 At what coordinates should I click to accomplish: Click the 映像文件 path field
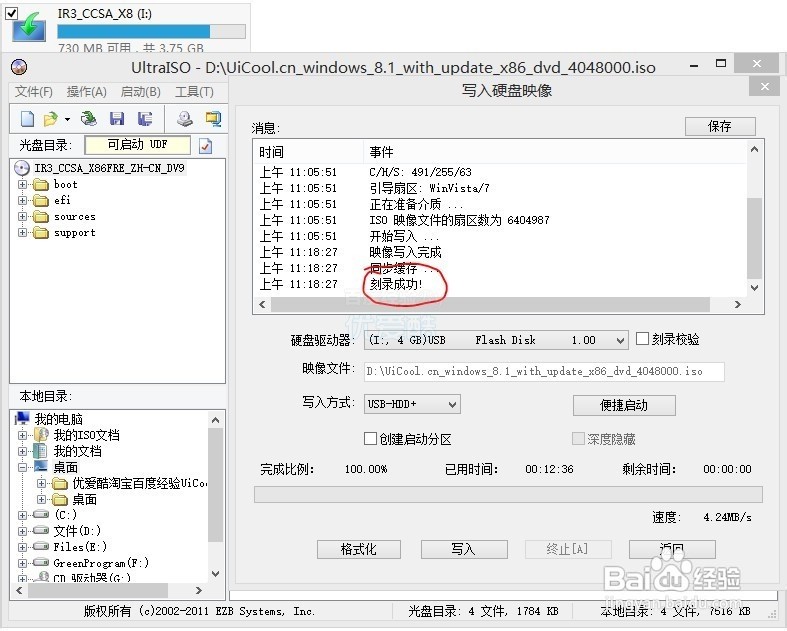tap(544, 371)
